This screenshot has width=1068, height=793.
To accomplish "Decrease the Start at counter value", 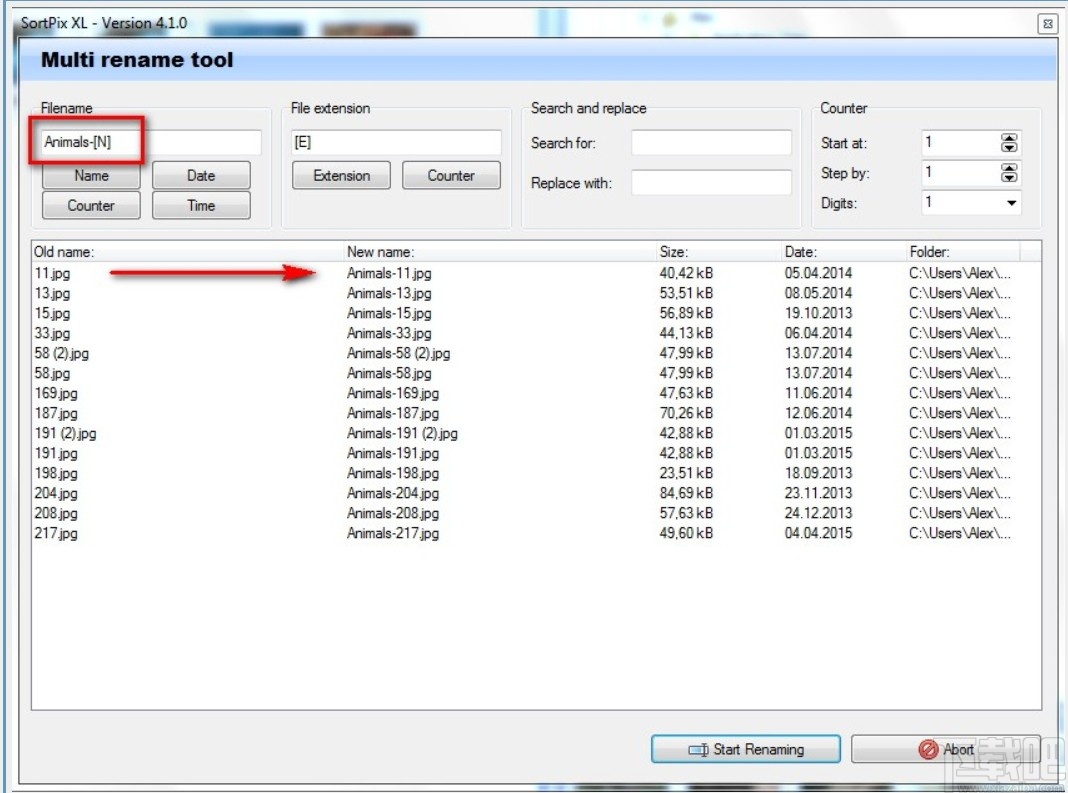I will click(x=1009, y=148).
